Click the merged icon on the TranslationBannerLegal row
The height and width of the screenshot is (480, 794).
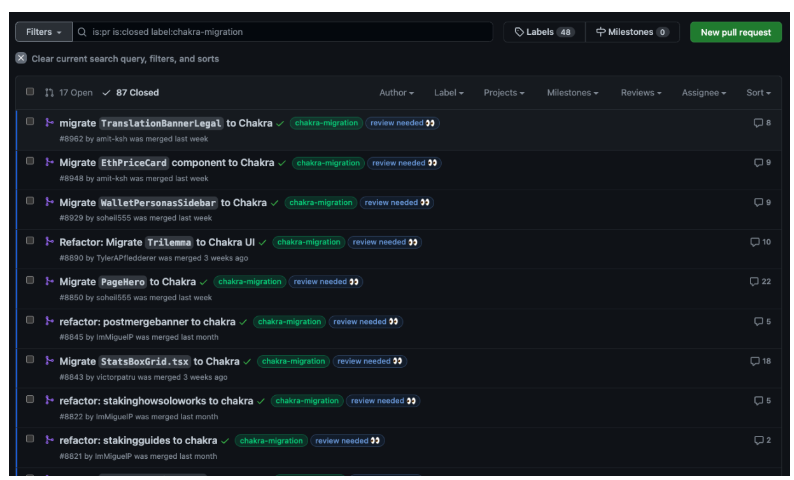pyautogui.click(x=49, y=122)
